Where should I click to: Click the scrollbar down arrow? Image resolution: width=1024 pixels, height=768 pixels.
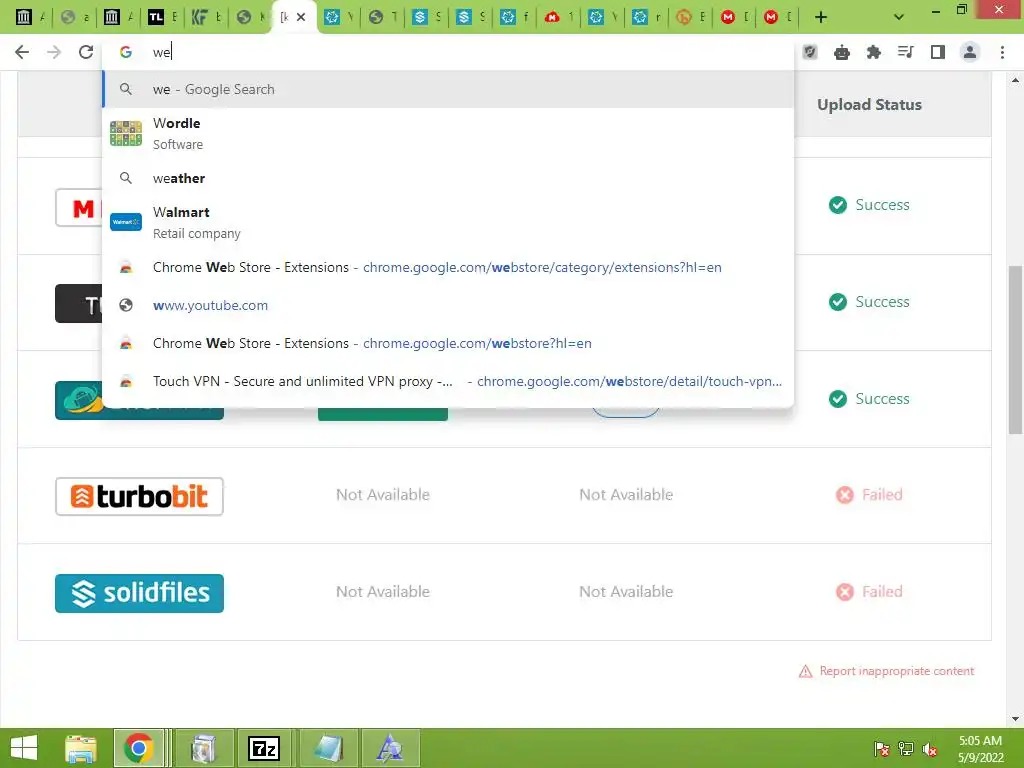pyautogui.click(x=1015, y=719)
